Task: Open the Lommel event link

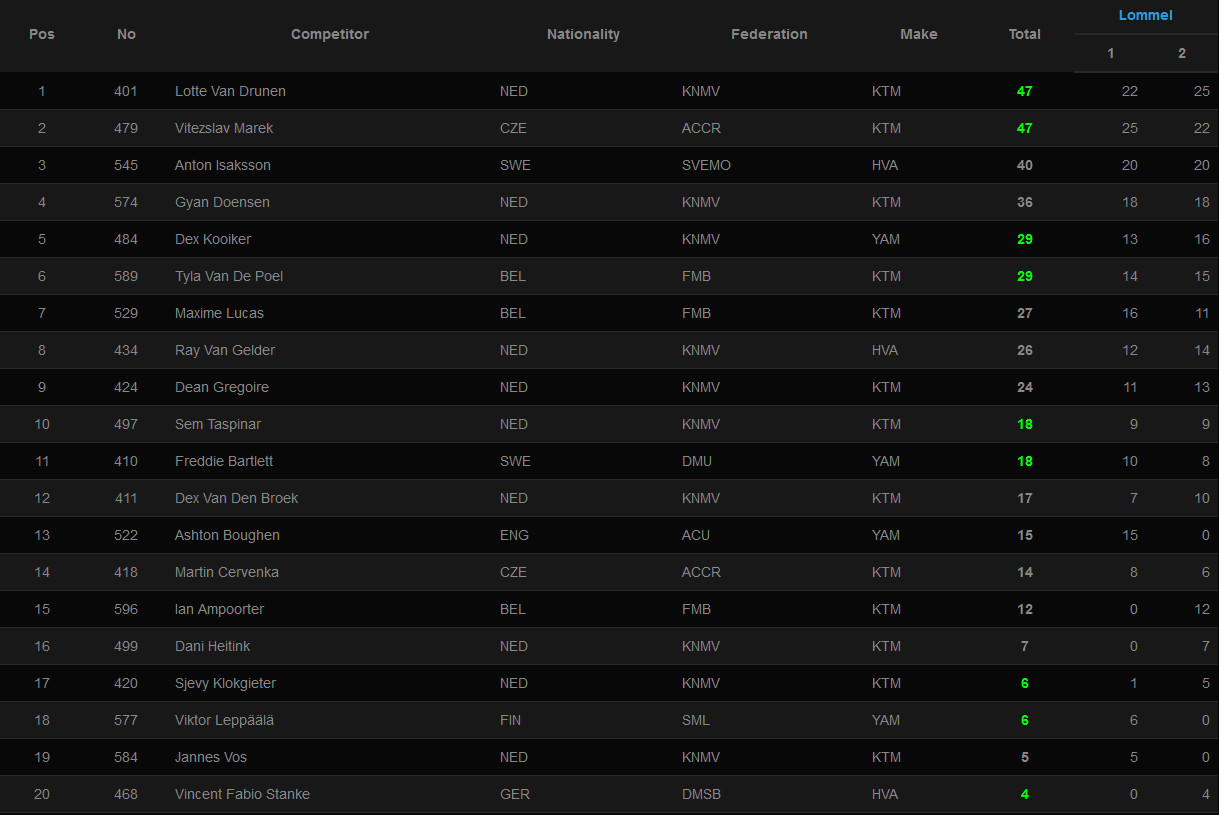Action: point(1145,15)
